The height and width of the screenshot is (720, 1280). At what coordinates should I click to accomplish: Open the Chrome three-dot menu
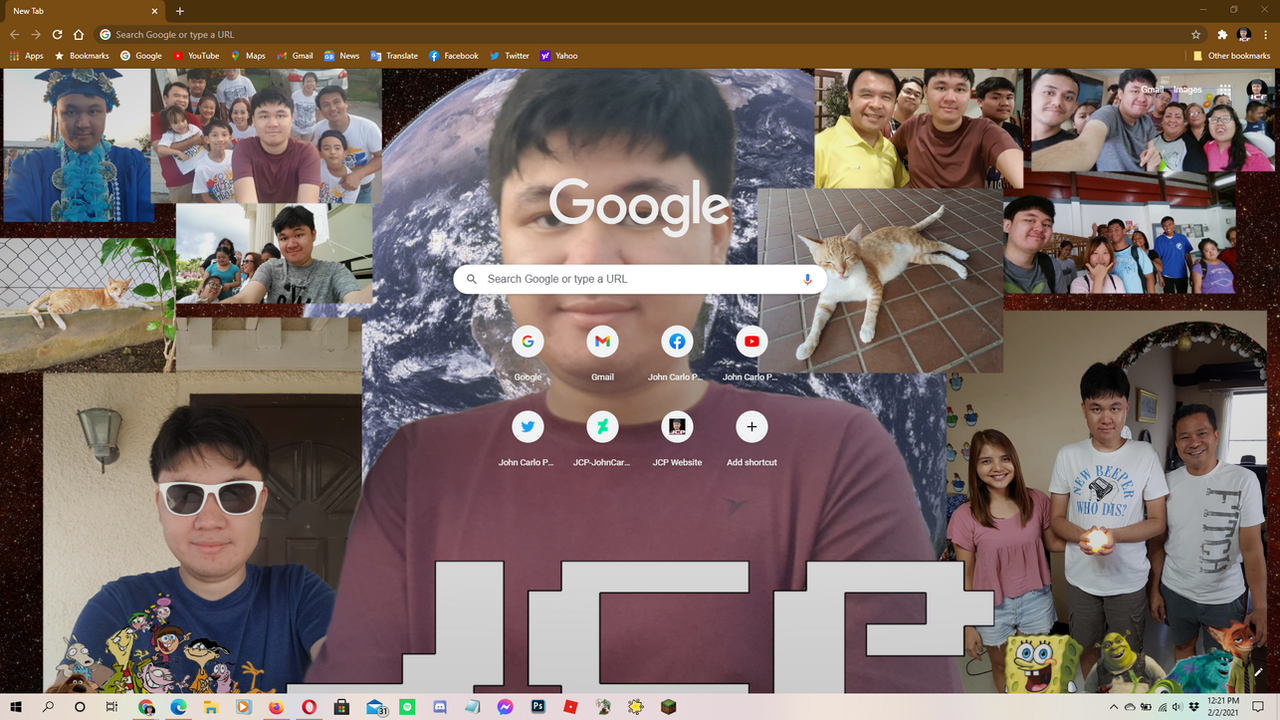1266,34
